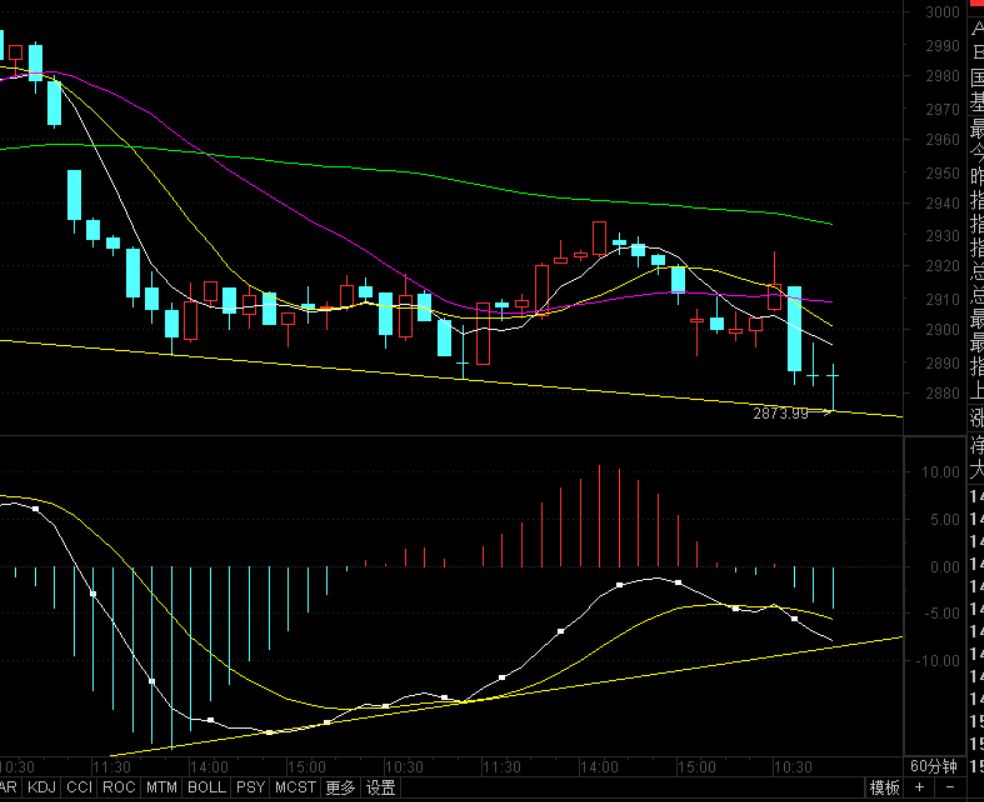Click the 0.00 MACD axis label
The image size is (984, 802).
pos(944,567)
